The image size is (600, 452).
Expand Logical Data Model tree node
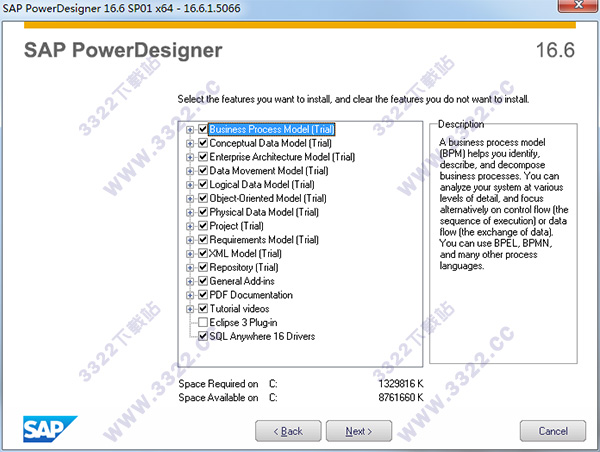pos(190,185)
